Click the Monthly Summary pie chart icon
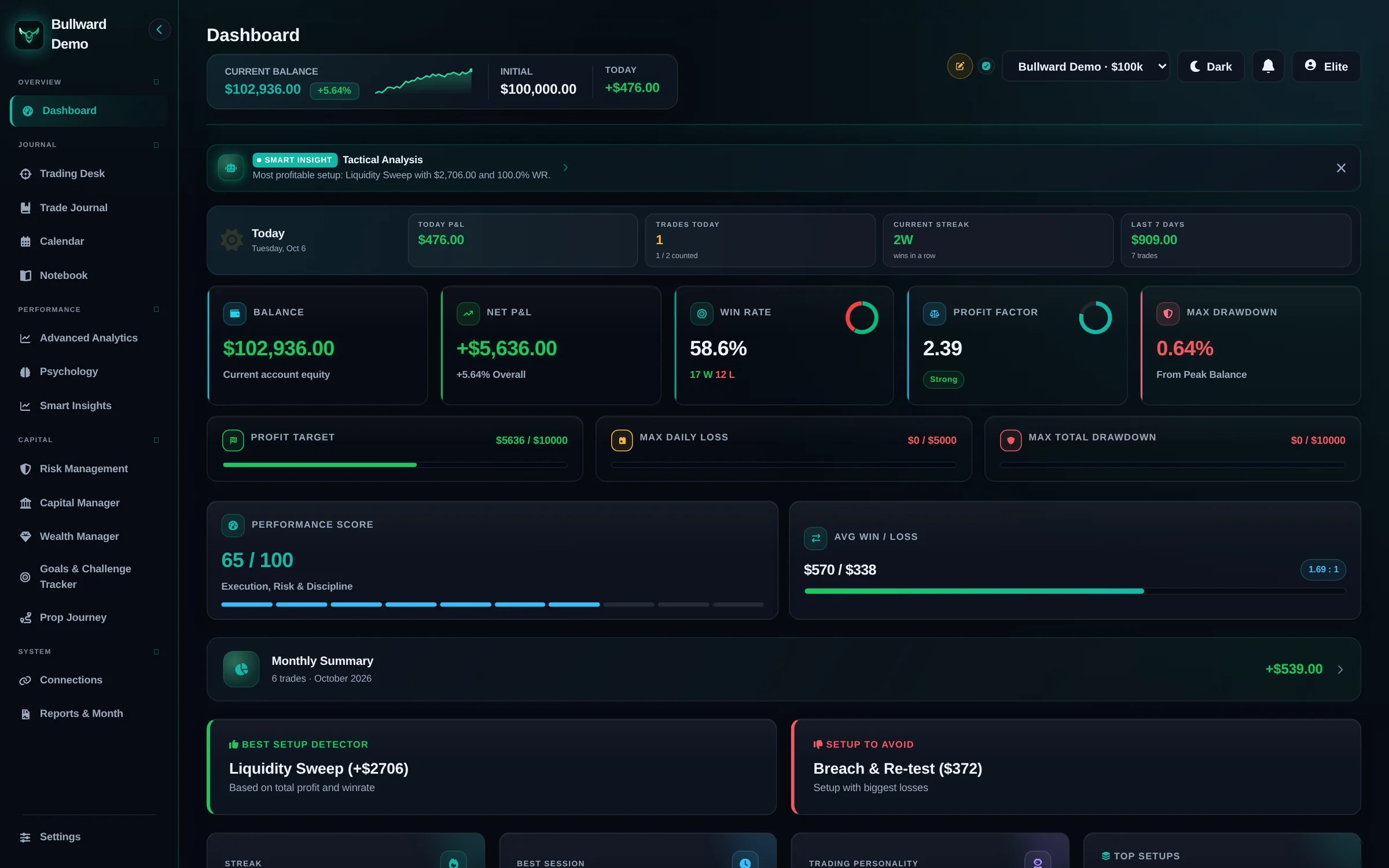 coord(241,669)
